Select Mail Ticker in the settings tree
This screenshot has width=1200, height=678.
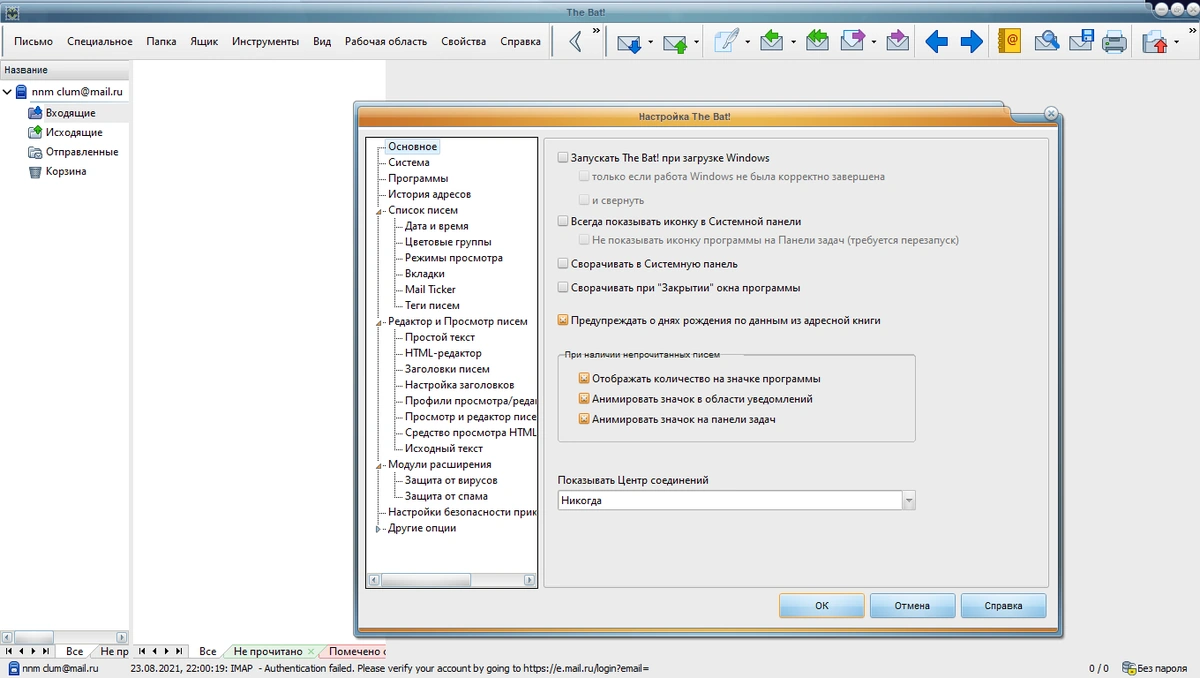[x=430, y=290]
